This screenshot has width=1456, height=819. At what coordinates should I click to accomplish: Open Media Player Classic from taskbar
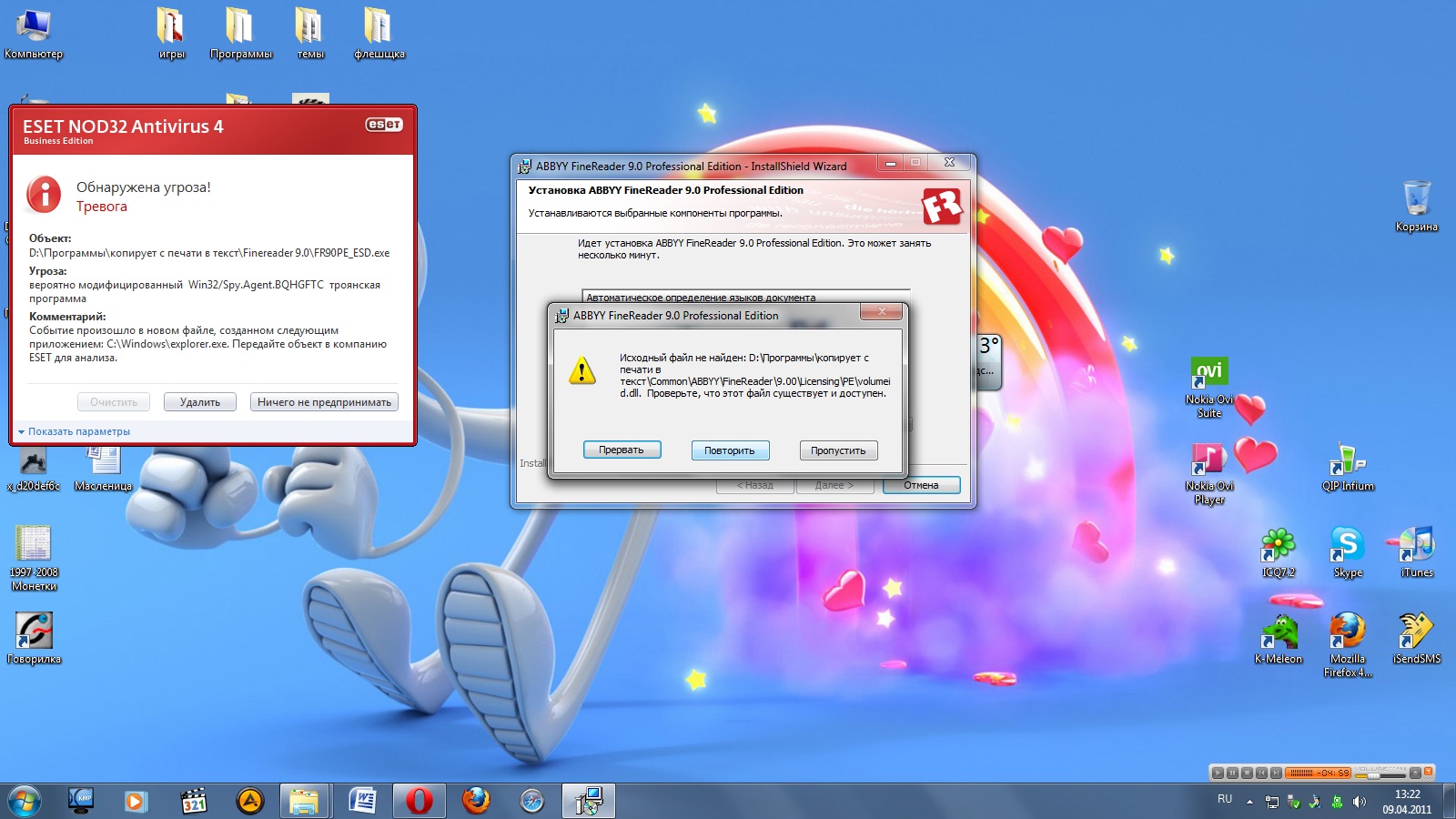[193, 801]
